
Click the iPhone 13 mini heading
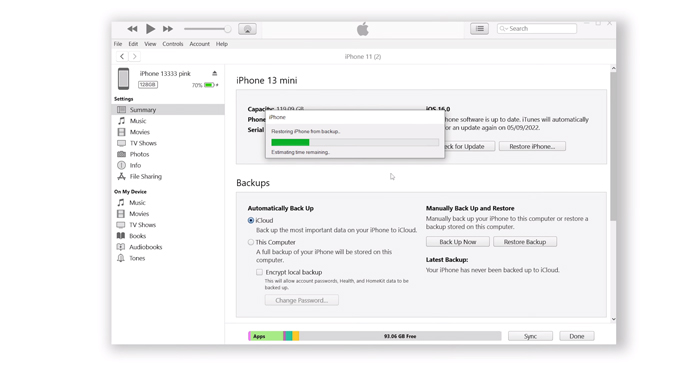pos(267,80)
